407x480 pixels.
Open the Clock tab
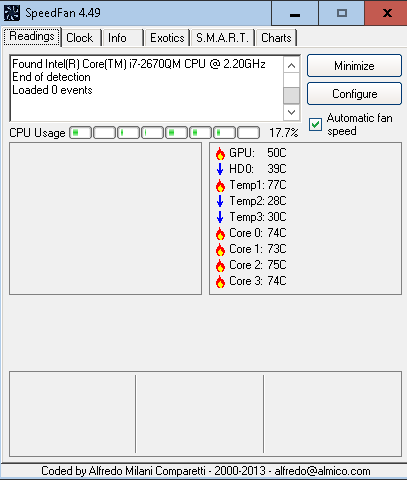[80, 38]
